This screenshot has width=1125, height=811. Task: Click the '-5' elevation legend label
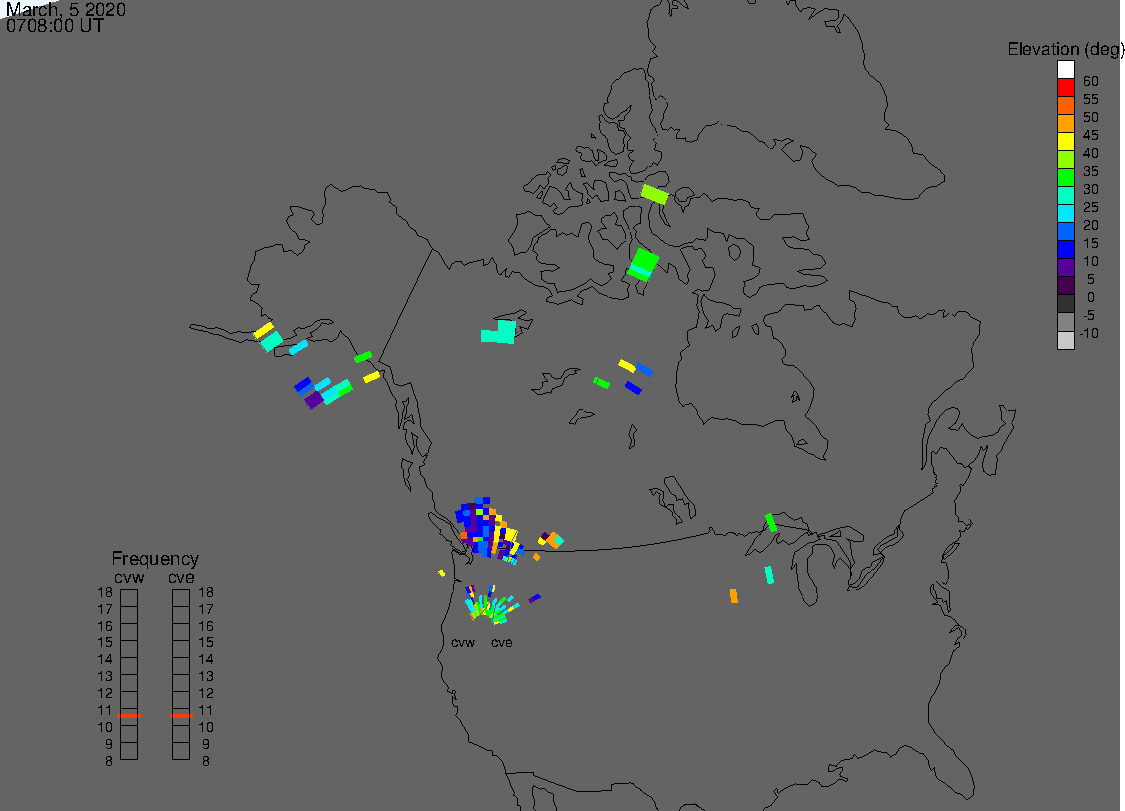(x=1089, y=315)
